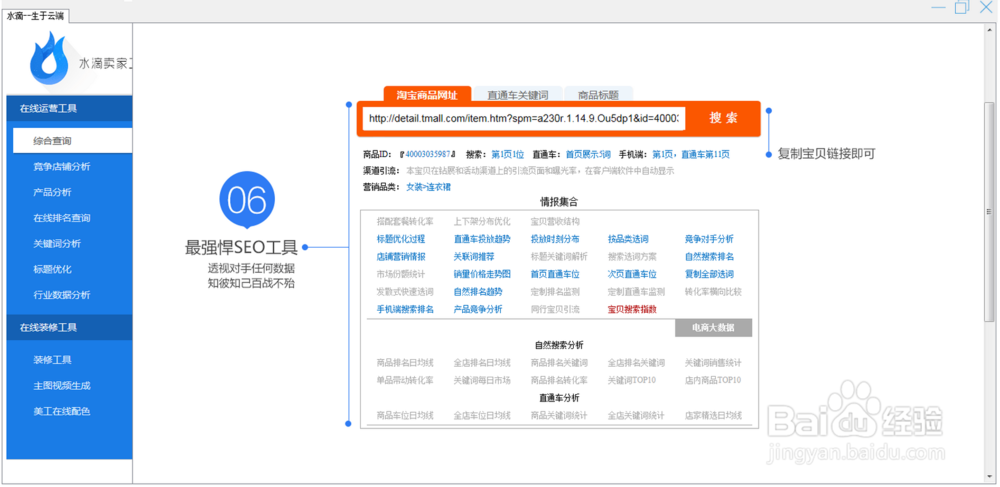Select the 水滴--生于云端 window tab
This screenshot has height=487, width=1000.
[35, 16]
